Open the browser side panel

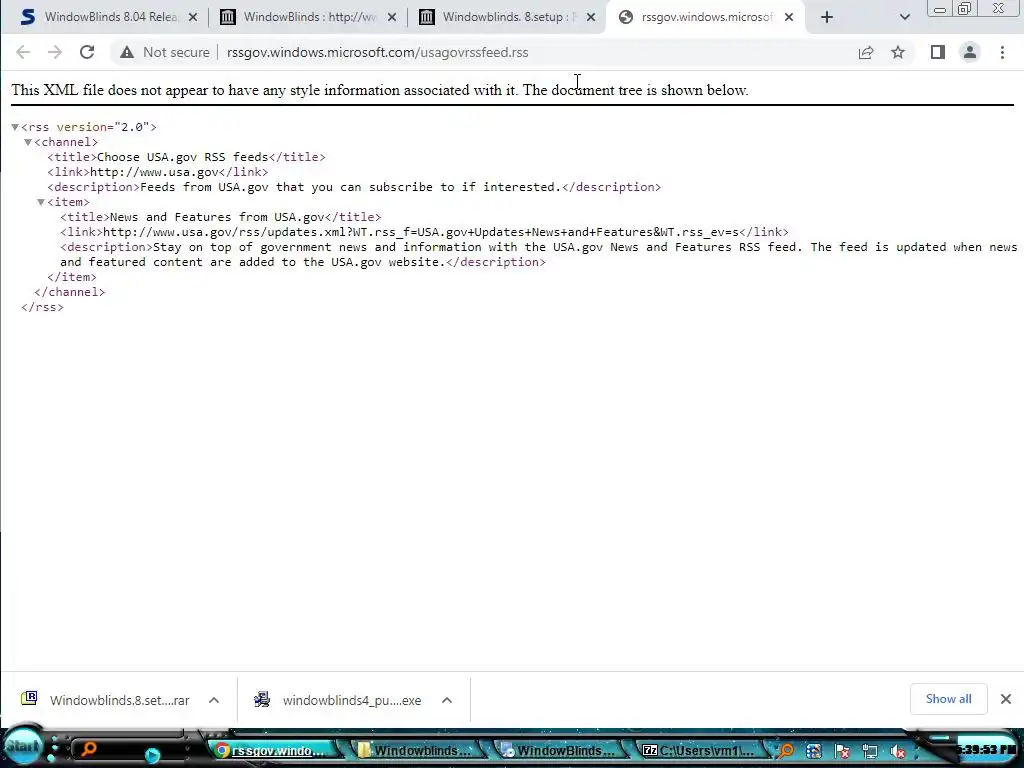point(938,52)
